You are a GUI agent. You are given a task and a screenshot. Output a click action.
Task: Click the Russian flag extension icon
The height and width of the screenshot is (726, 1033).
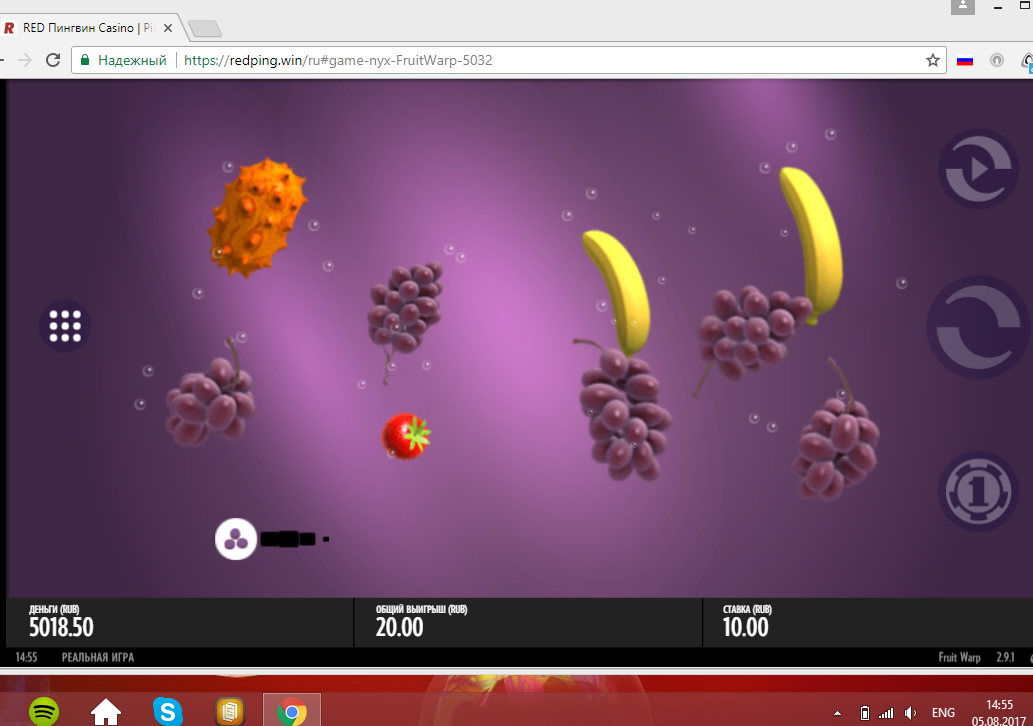[x=964, y=61]
